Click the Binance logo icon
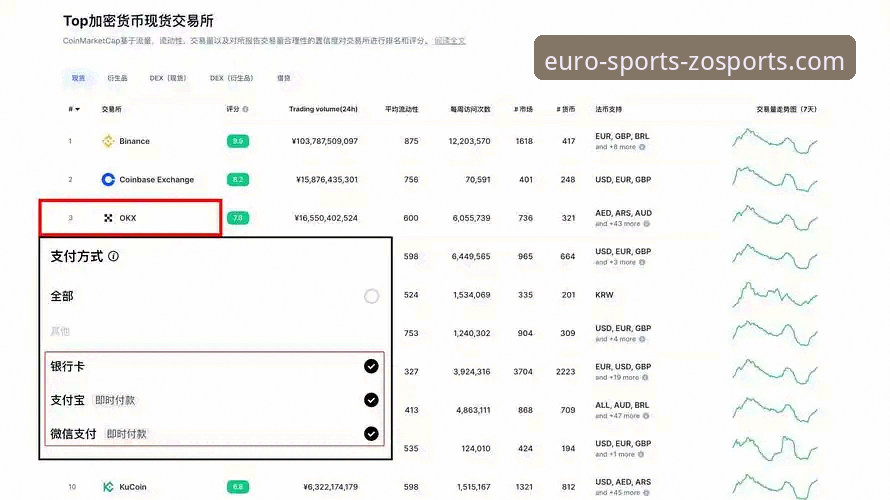This screenshot has width=890, height=500. click(x=108, y=141)
